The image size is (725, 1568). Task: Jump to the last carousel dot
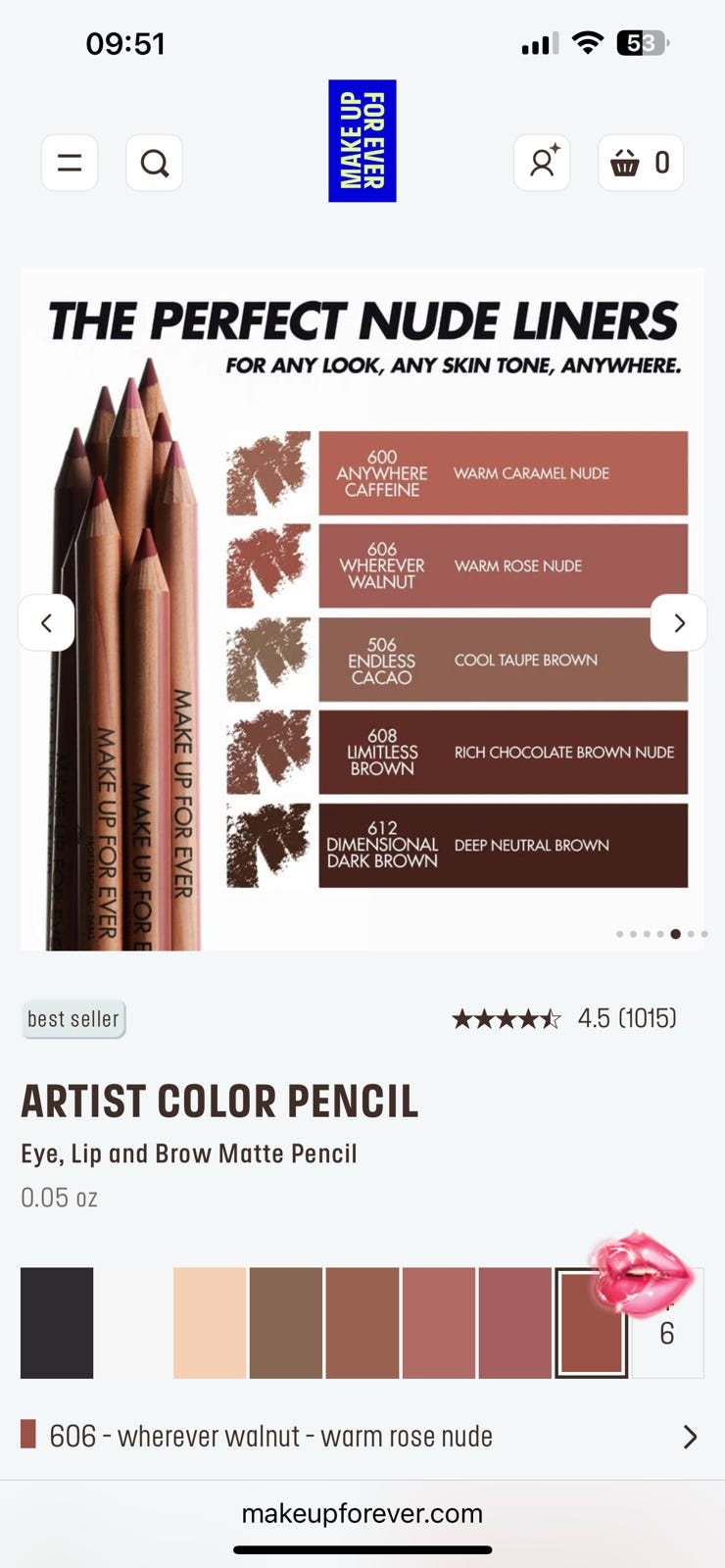704,934
